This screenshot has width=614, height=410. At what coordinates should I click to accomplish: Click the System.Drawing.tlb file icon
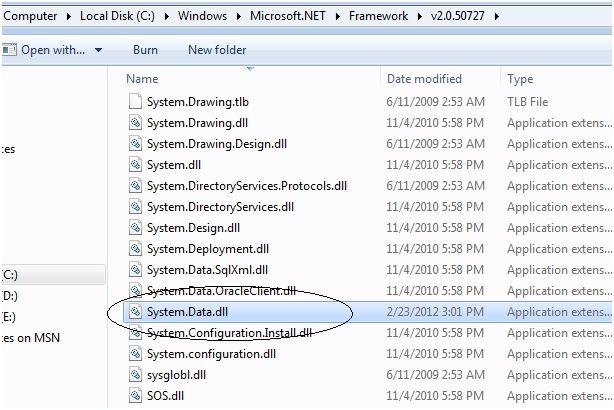pyautogui.click(x=136, y=101)
